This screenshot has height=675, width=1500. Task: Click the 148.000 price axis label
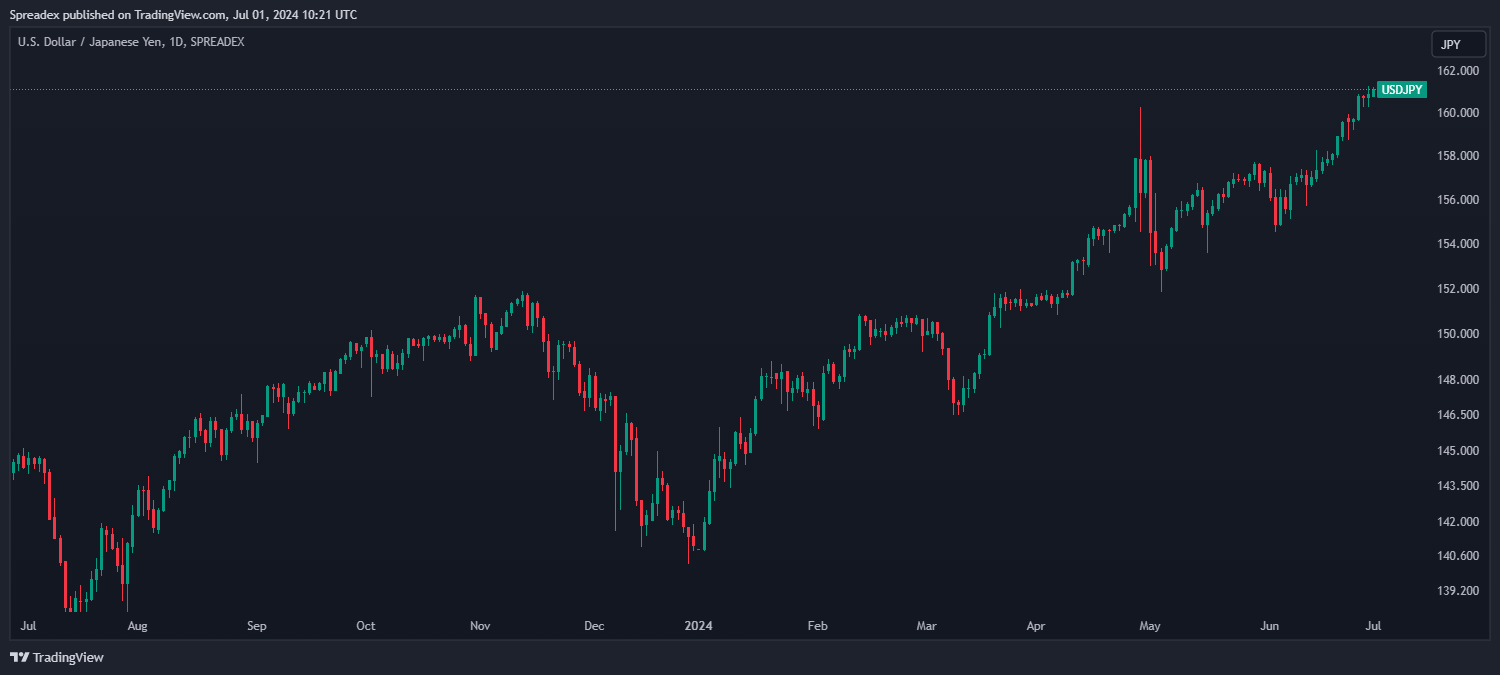[1458, 380]
